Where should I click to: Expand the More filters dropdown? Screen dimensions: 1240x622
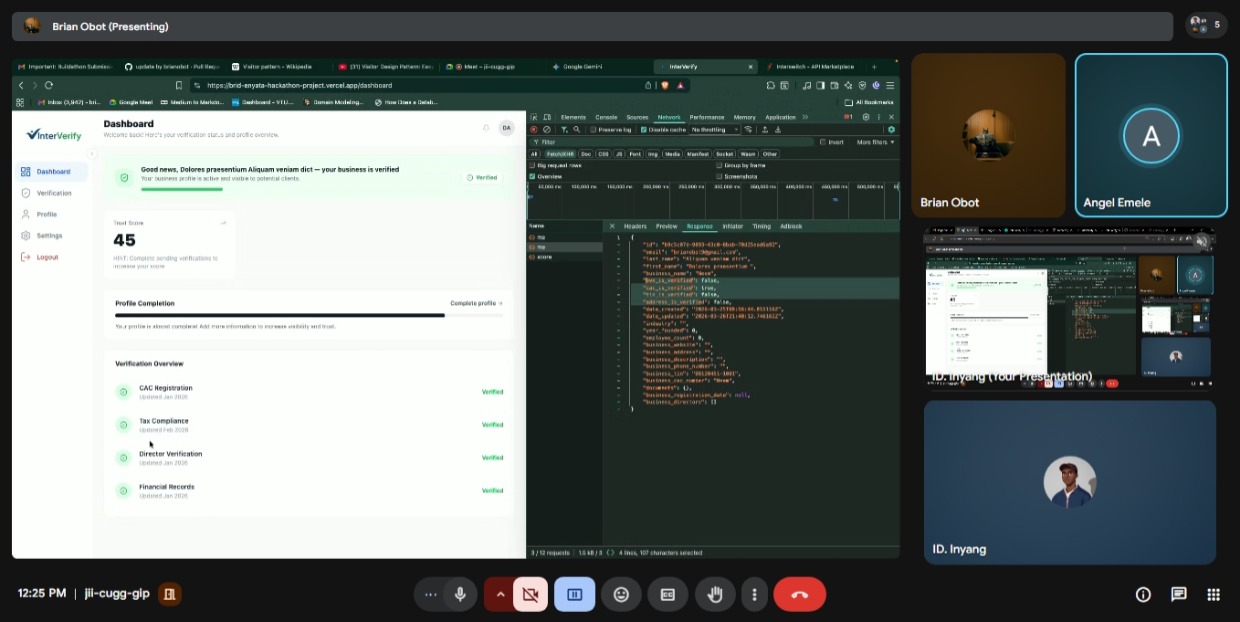point(874,142)
